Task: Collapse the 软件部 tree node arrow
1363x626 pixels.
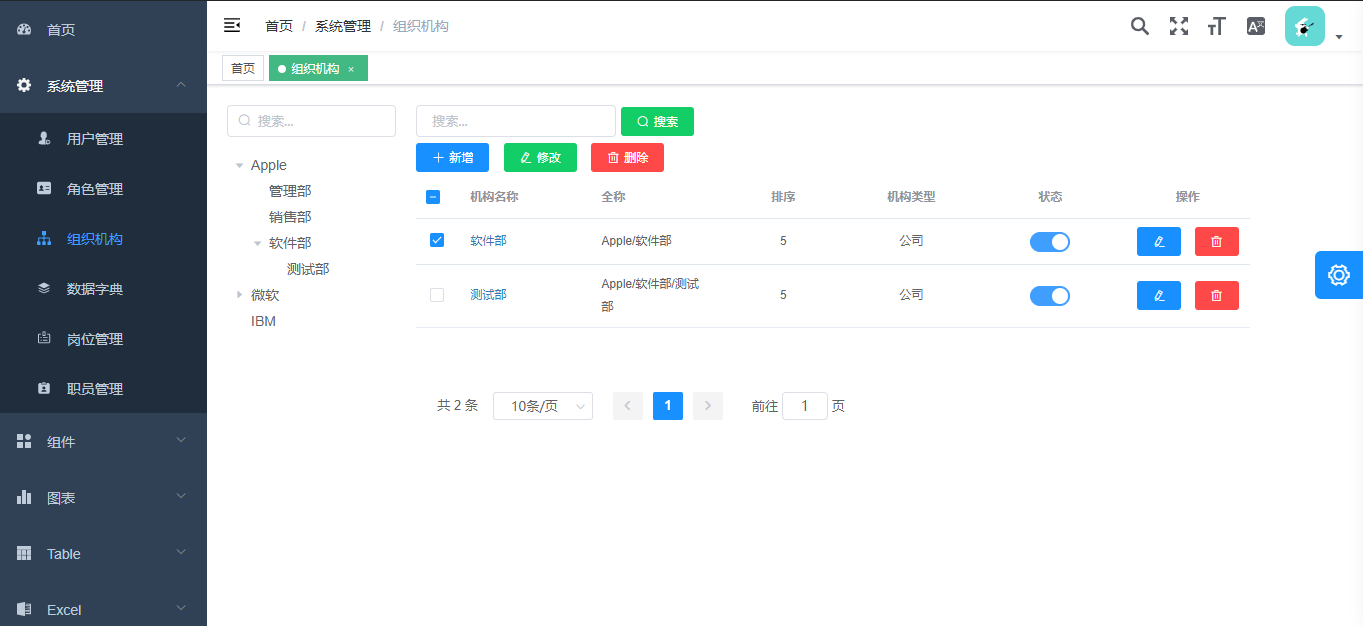Action: point(257,243)
